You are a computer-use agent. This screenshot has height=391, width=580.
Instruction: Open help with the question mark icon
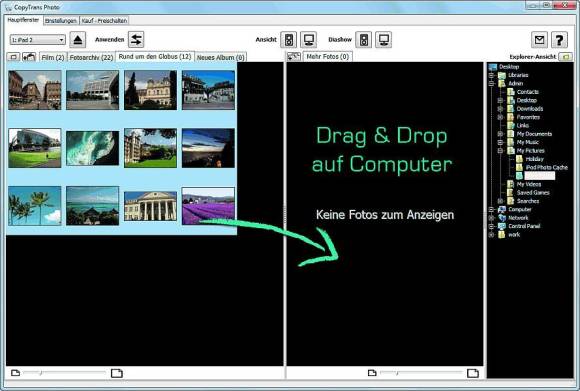pyautogui.click(x=559, y=40)
